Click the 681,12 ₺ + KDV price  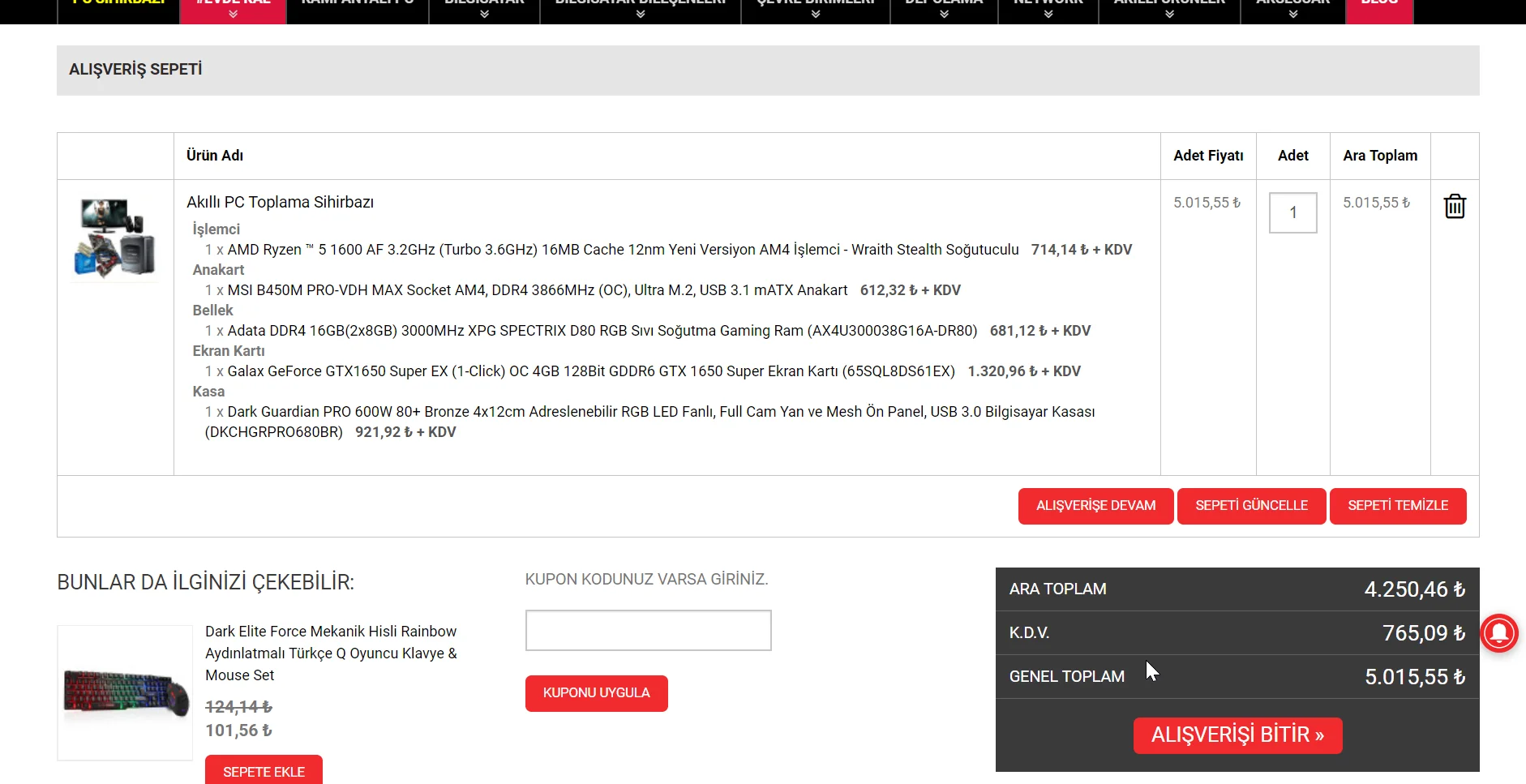click(1040, 331)
